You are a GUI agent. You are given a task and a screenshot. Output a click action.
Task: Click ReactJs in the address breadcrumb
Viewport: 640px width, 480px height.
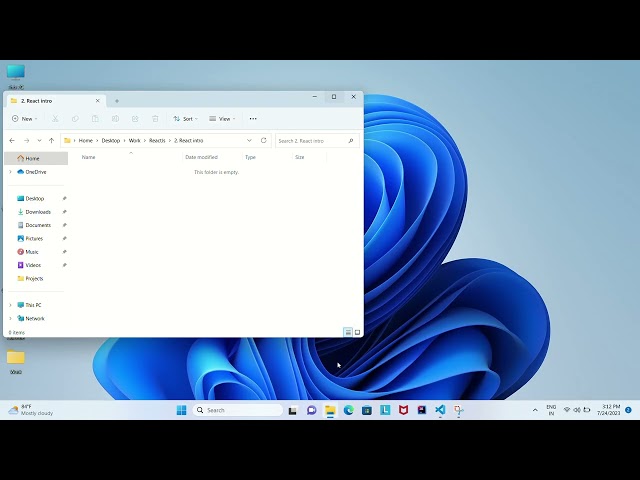pos(157,140)
